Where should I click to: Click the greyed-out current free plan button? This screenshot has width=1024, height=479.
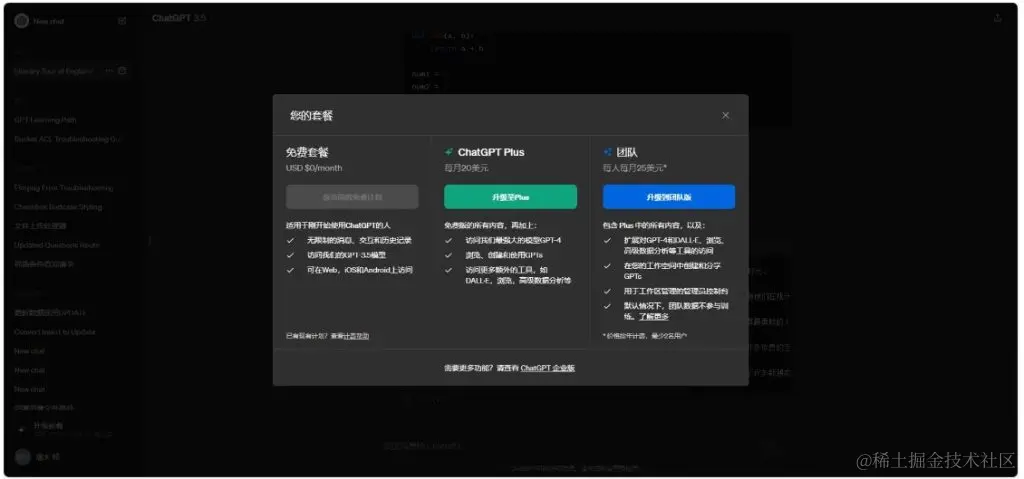(352, 197)
